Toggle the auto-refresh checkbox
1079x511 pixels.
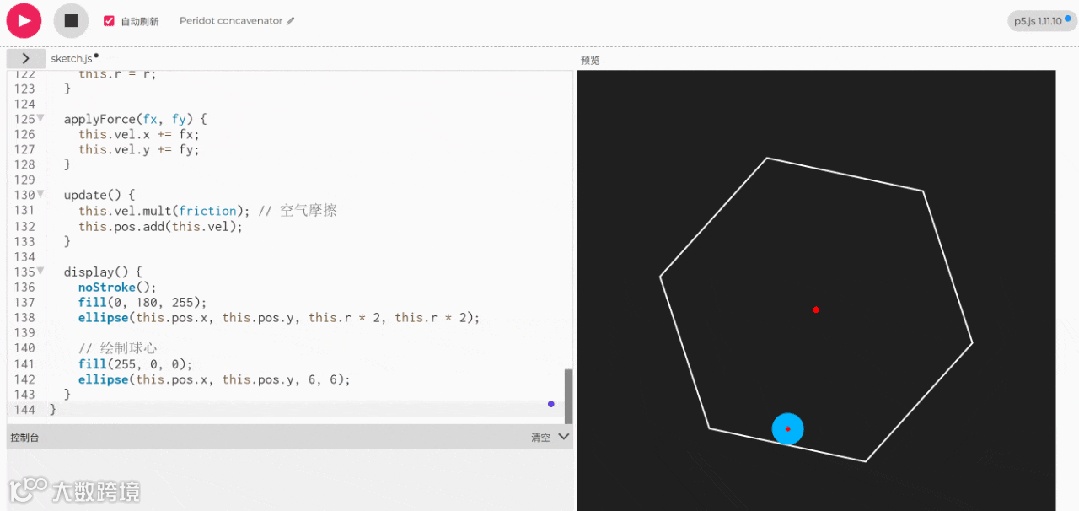tap(109, 21)
